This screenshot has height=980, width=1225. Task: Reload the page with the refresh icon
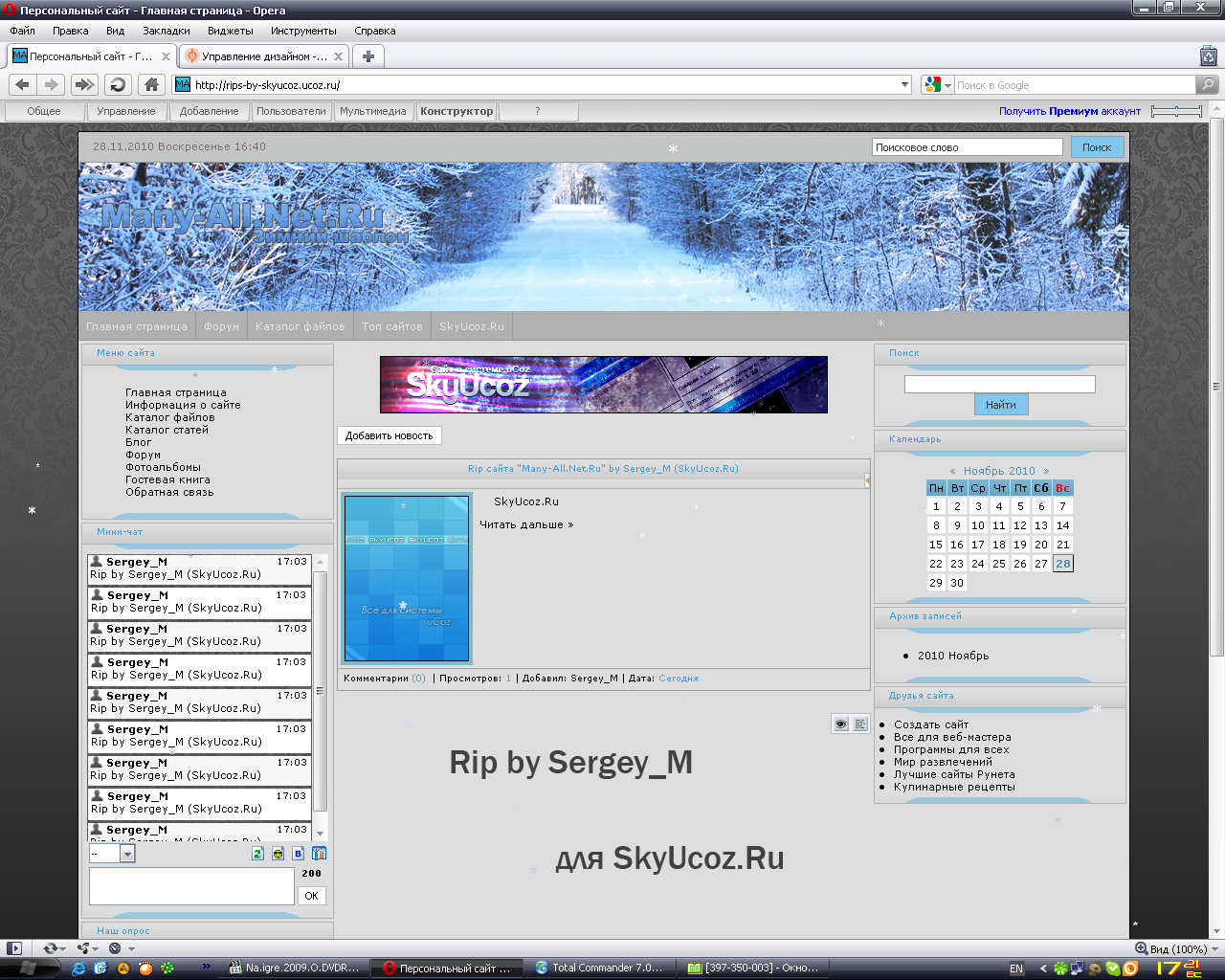click(x=117, y=84)
